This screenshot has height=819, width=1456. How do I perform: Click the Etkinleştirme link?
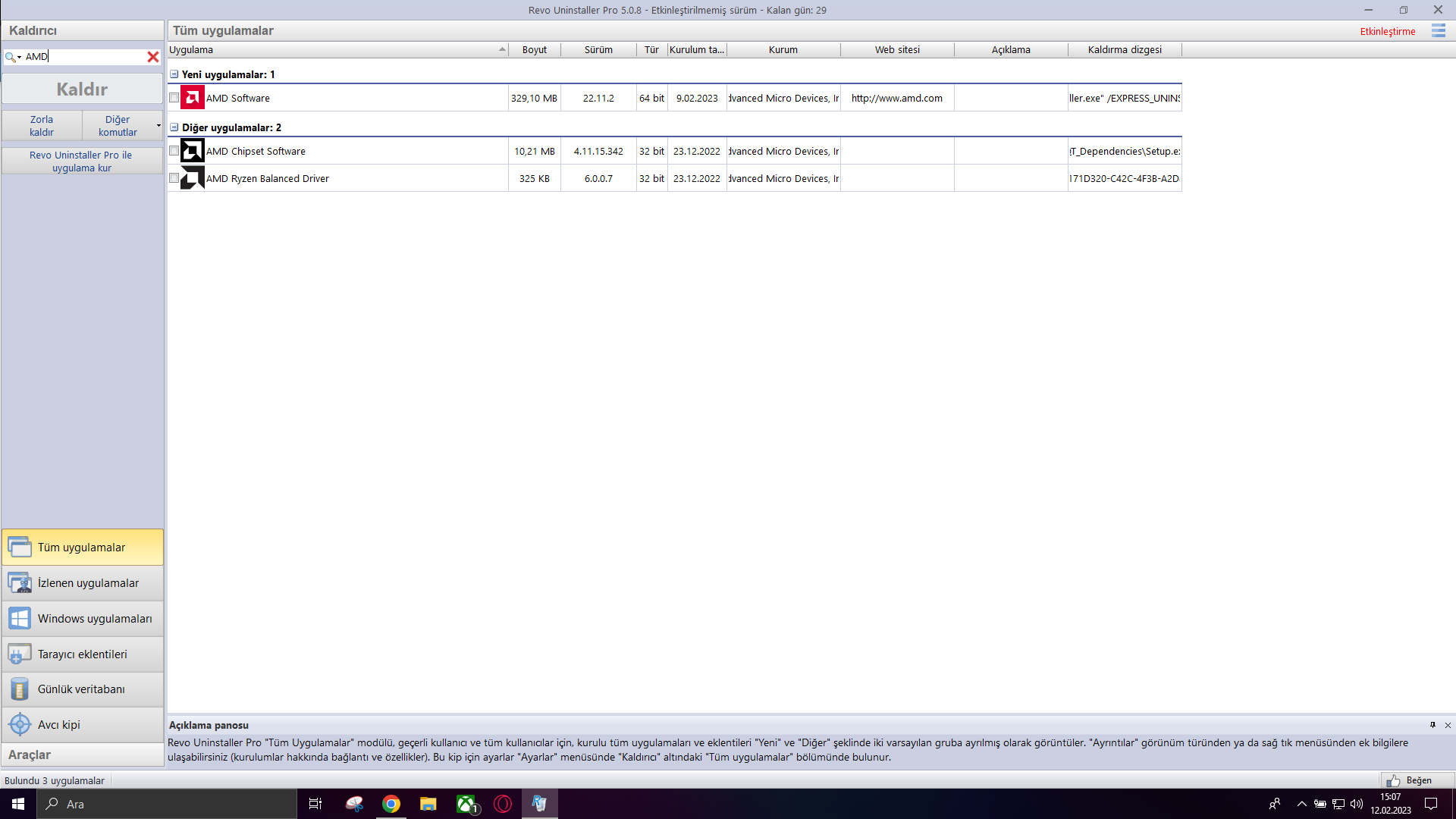1387,31
